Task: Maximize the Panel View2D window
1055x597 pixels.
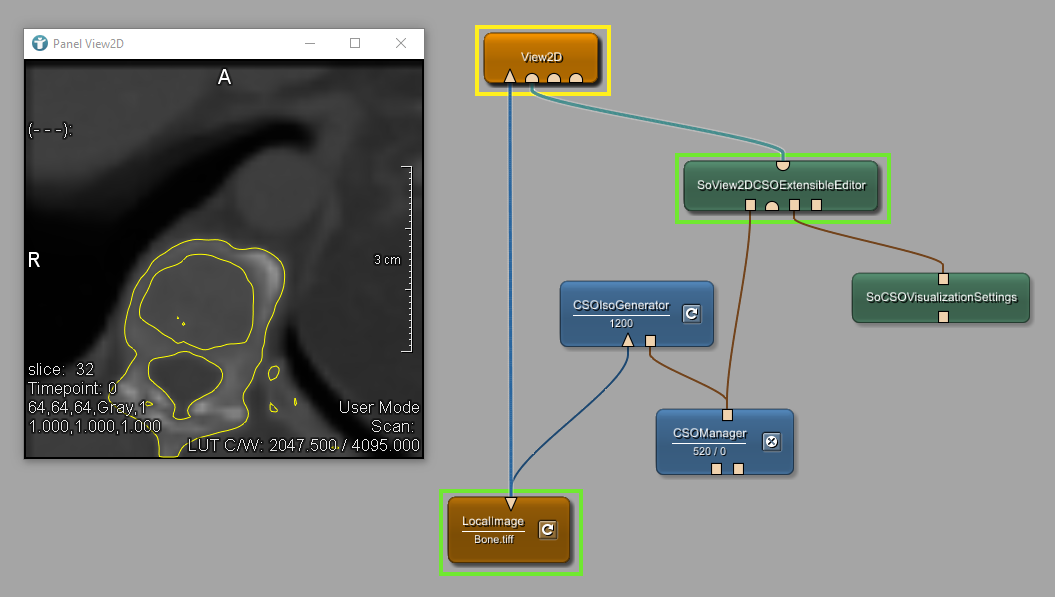Action: point(355,44)
